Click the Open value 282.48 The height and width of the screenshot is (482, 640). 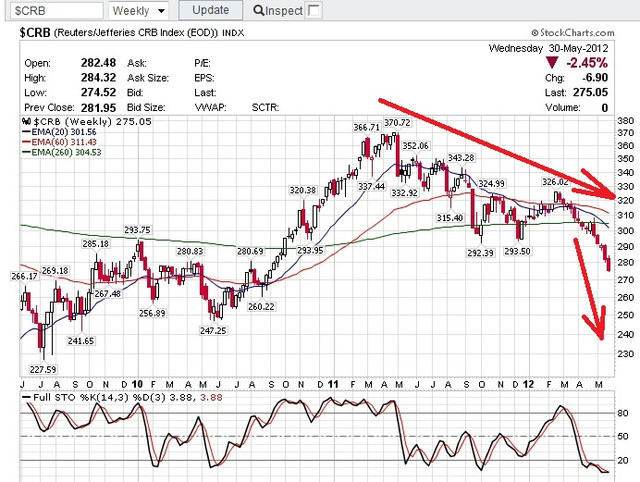98,63
